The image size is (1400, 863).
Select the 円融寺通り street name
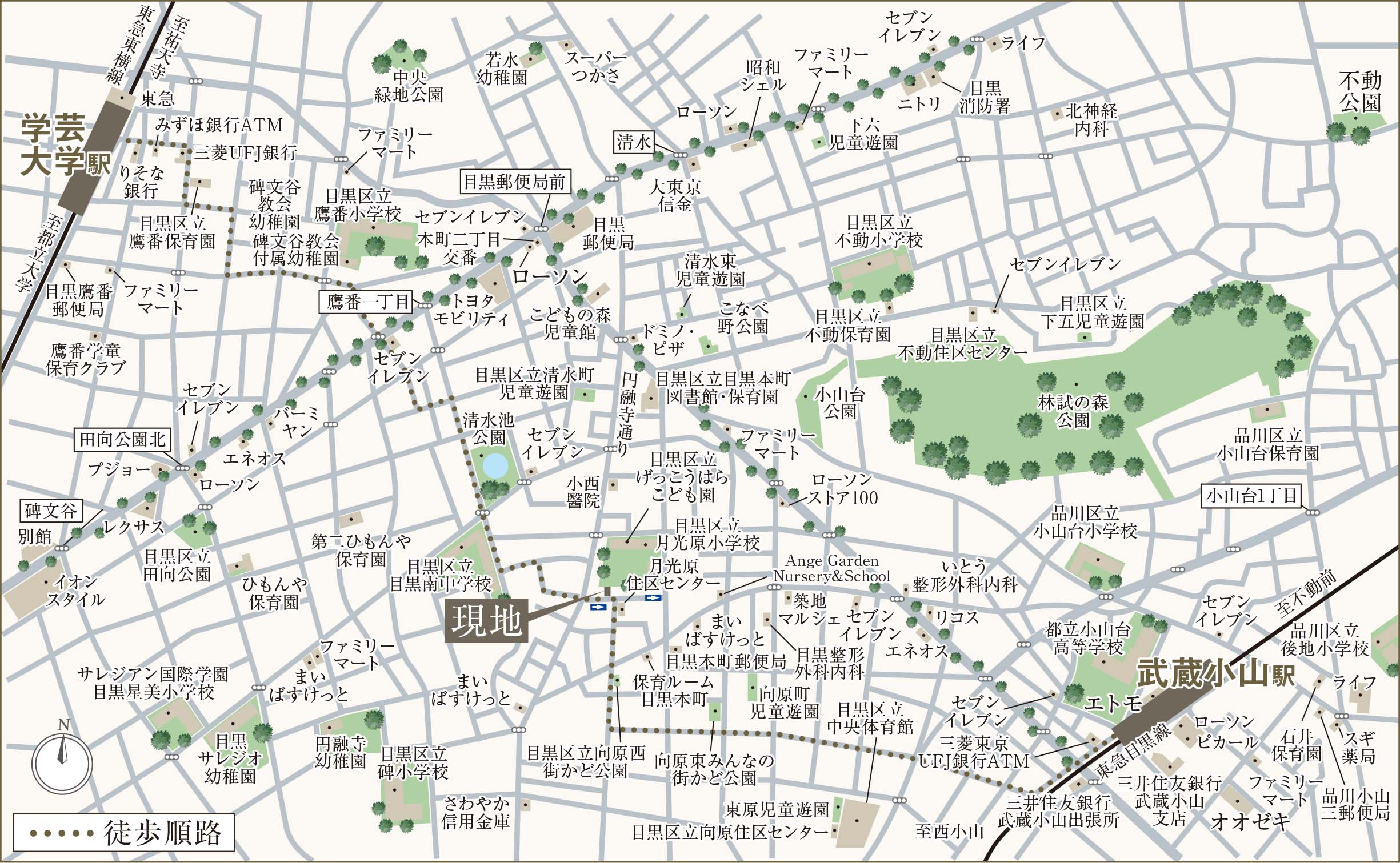point(626,414)
